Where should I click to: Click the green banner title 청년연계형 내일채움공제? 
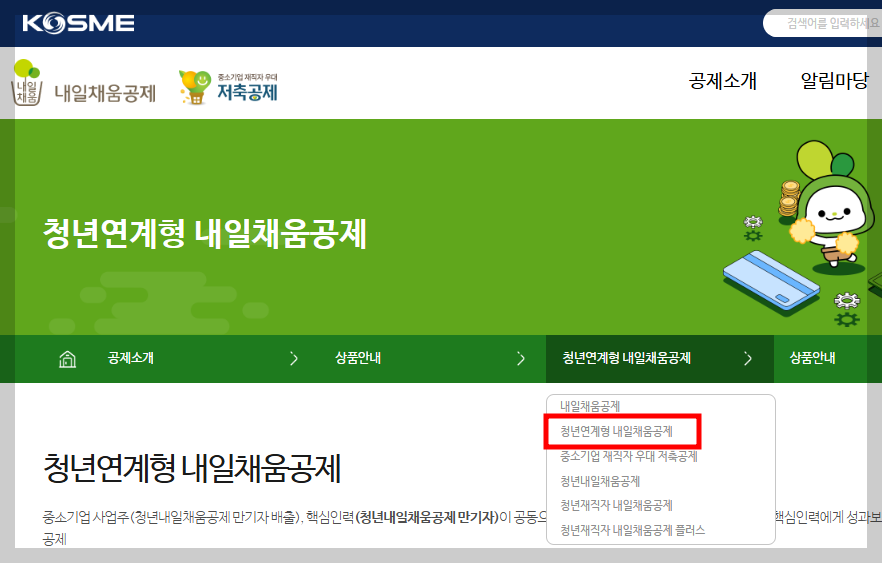[x=205, y=233]
